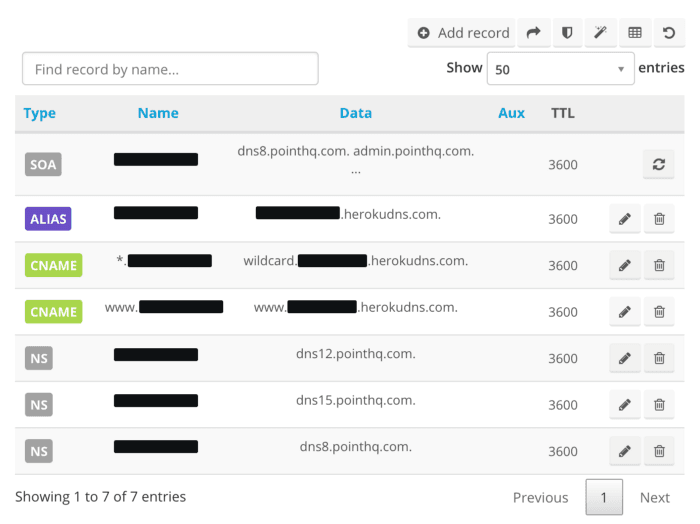Edit the dns12.pointhq.com NS record
The width and height of the screenshot is (700, 524).
coord(625,358)
